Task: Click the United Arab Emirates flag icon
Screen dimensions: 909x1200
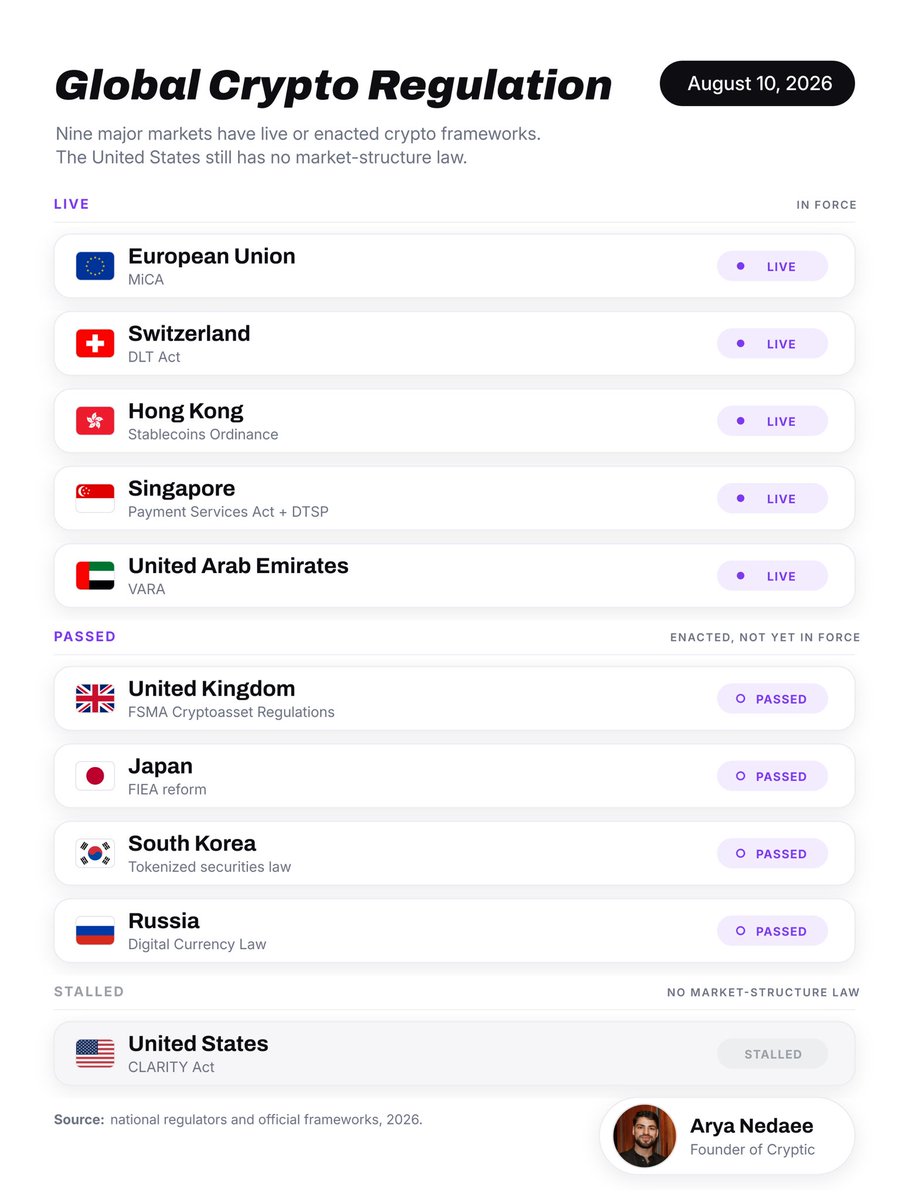Action: pyautogui.click(x=95, y=576)
